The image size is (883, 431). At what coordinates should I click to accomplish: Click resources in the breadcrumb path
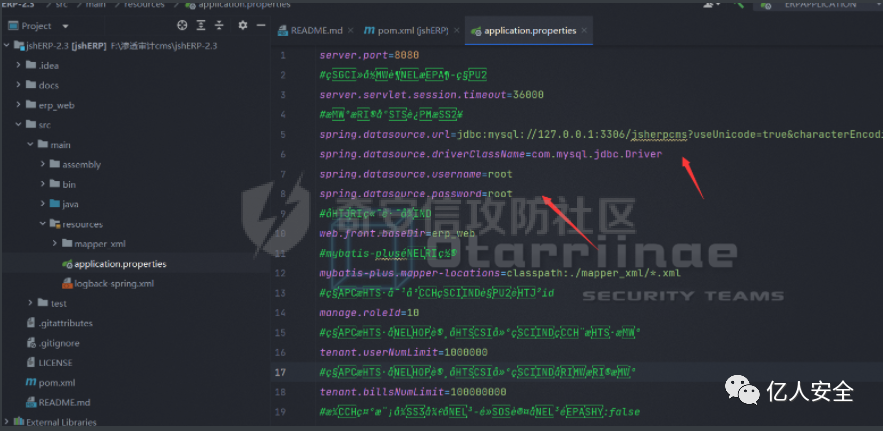pyautogui.click(x=146, y=4)
